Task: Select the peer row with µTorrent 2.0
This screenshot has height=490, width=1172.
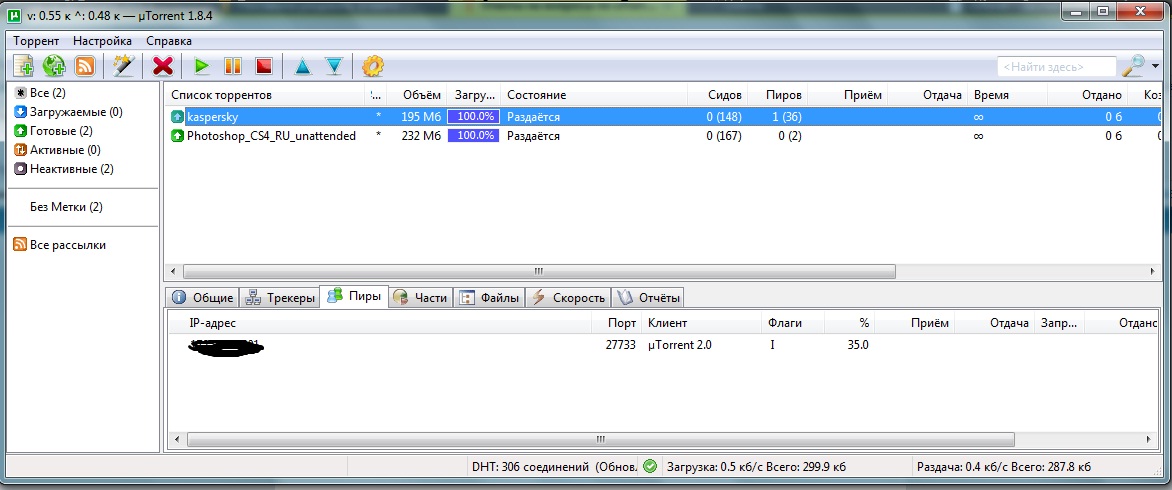Action: (664, 345)
